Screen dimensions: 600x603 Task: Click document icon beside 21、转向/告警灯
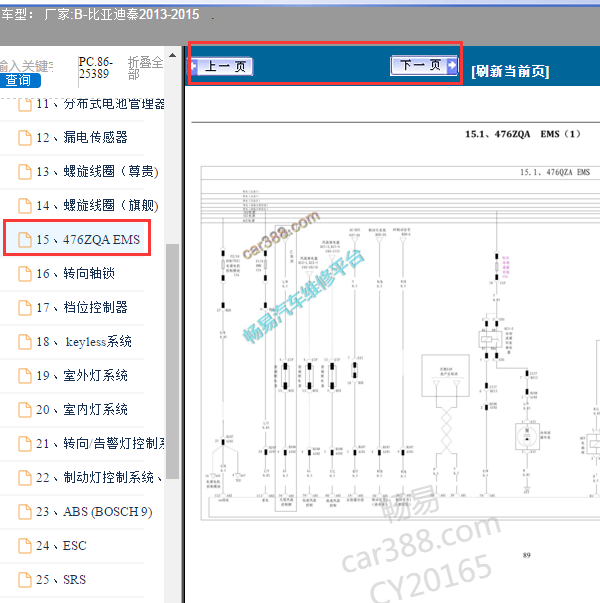25,444
